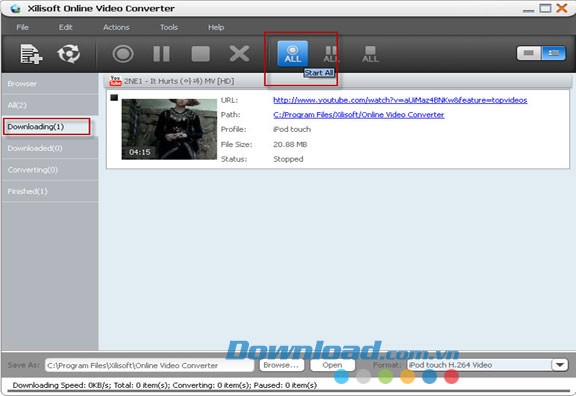Click the YouTube icon in task header
This screenshot has height=396, width=576.
click(115, 81)
